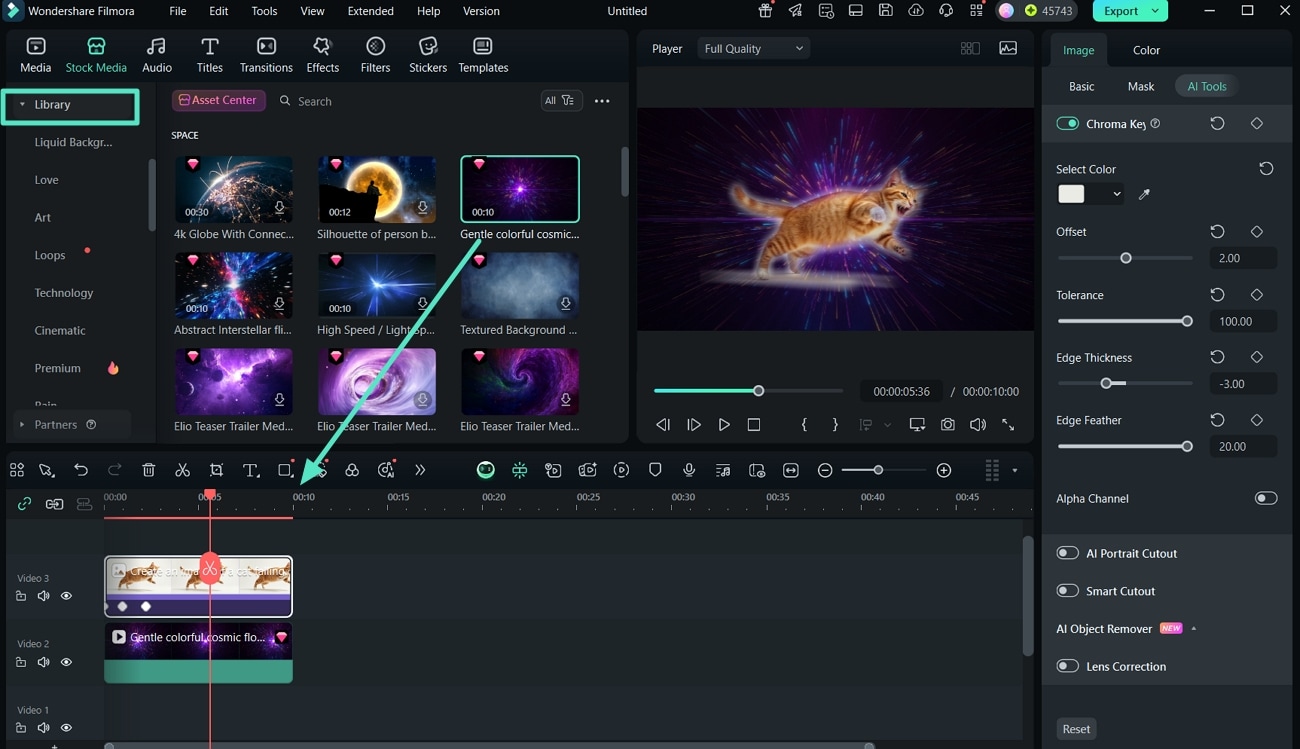The width and height of the screenshot is (1300, 749).
Task: Delete the selected clip with trash icon
Action: pos(148,470)
